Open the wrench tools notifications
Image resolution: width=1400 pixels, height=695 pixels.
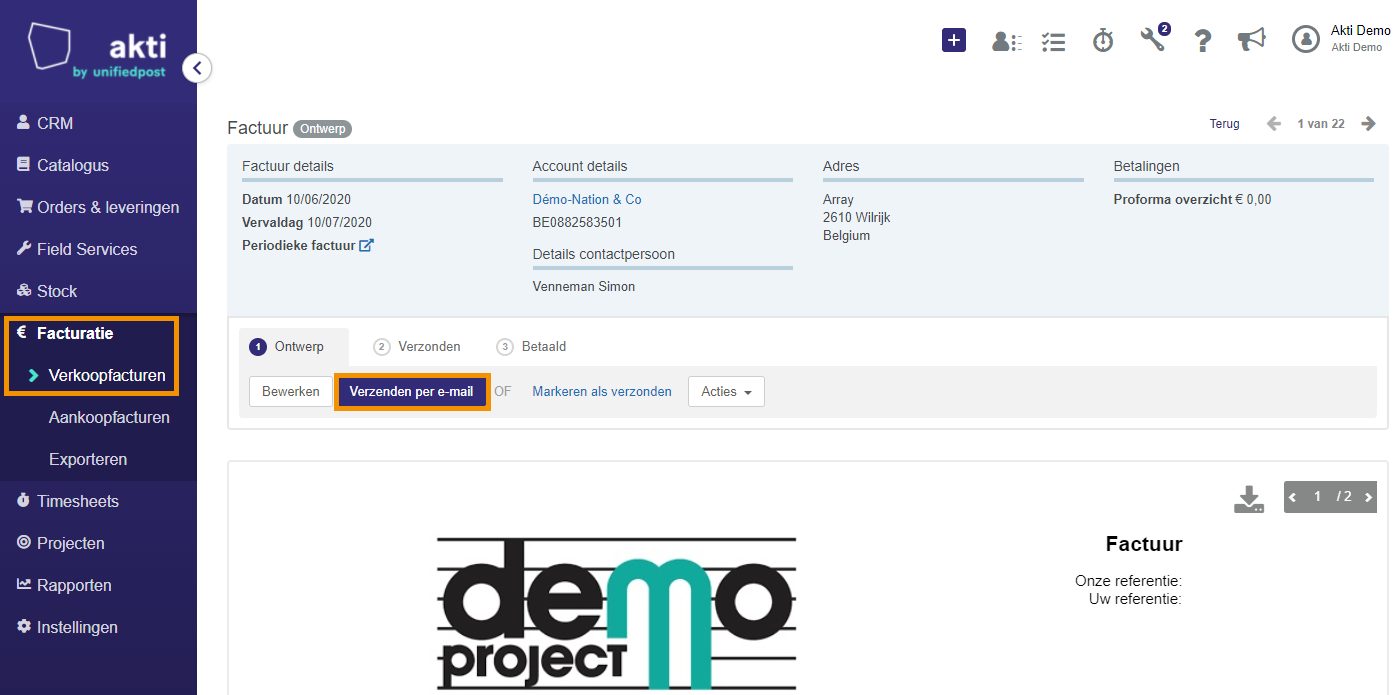(1154, 39)
